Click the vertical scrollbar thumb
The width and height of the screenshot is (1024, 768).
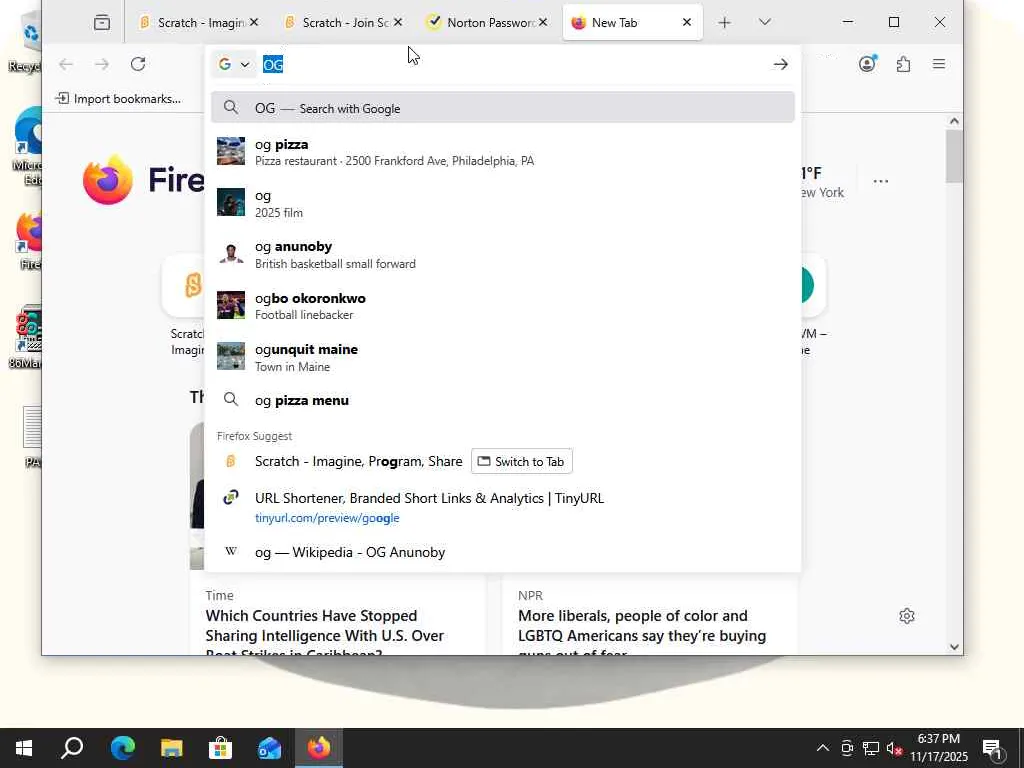954,156
